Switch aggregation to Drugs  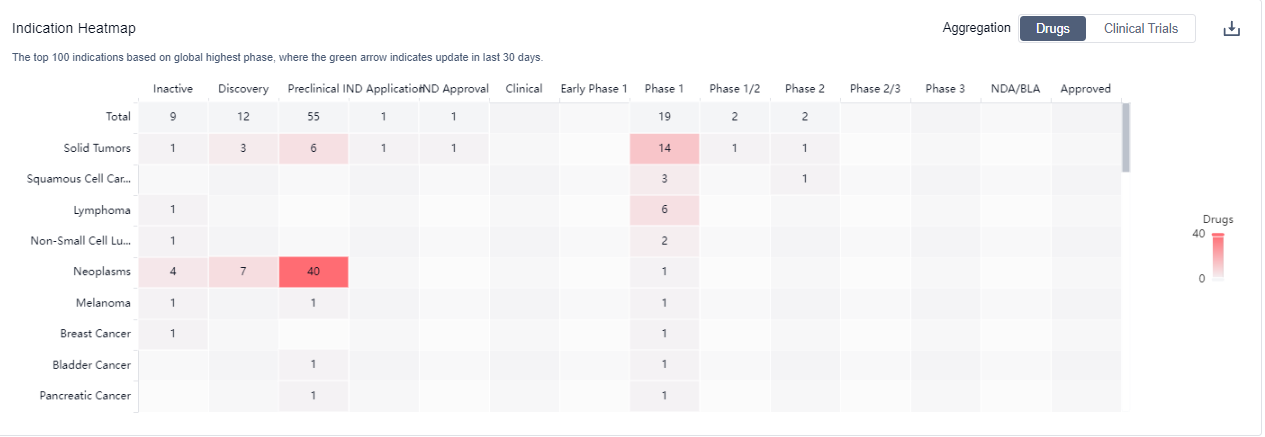[x=1052, y=29]
